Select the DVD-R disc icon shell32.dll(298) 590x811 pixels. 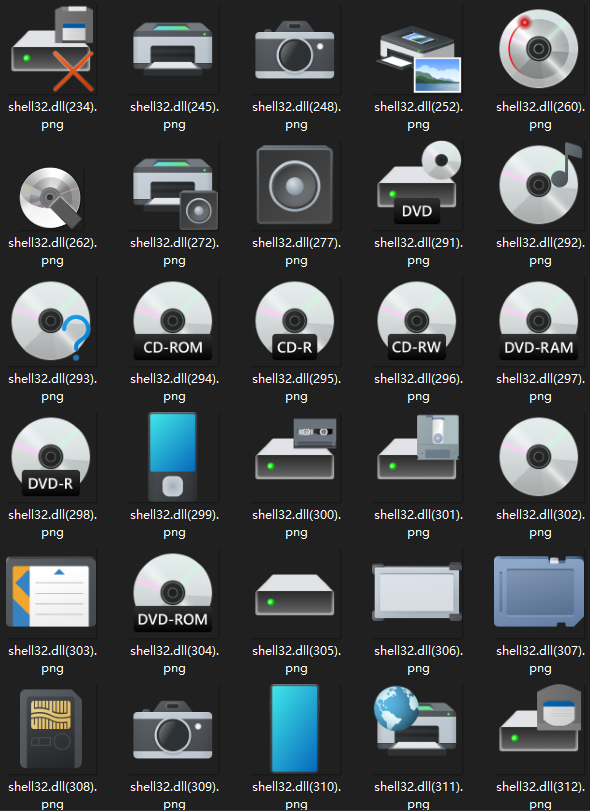51,457
